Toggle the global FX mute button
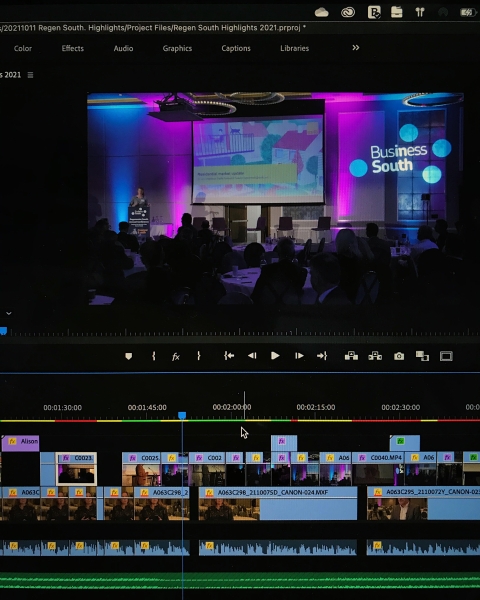The height and width of the screenshot is (600, 480). click(176, 357)
